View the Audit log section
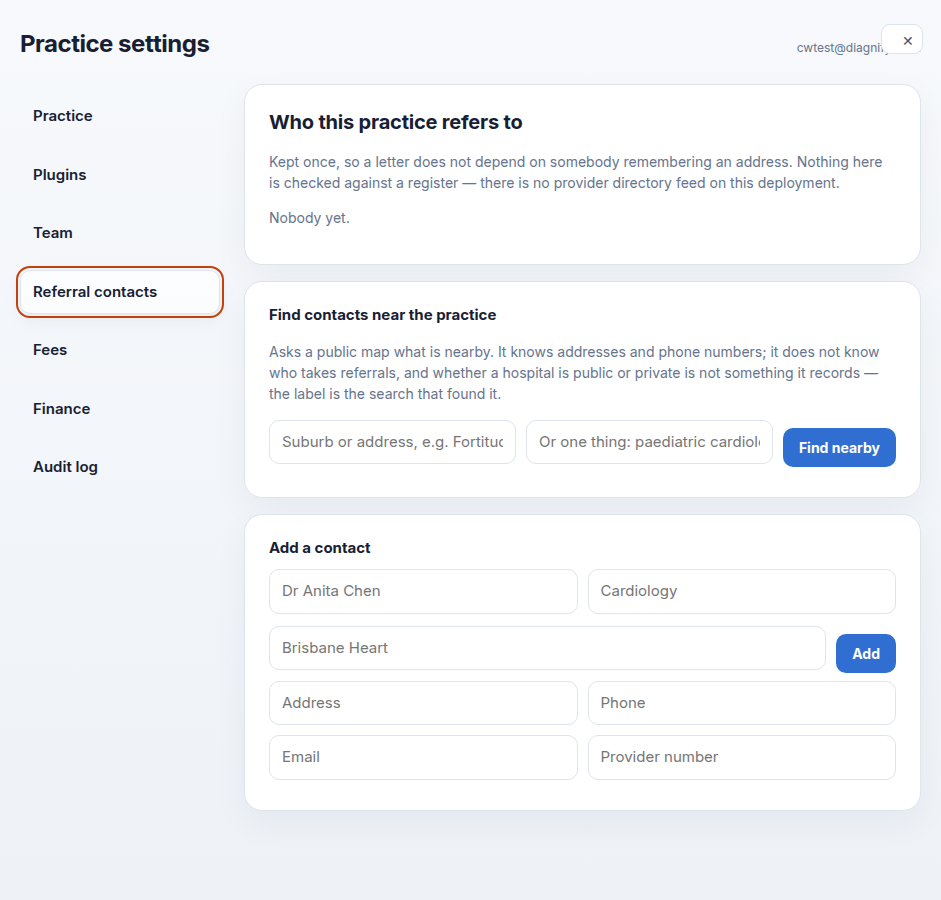Image resolution: width=941 pixels, height=900 pixels. click(x=120, y=467)
